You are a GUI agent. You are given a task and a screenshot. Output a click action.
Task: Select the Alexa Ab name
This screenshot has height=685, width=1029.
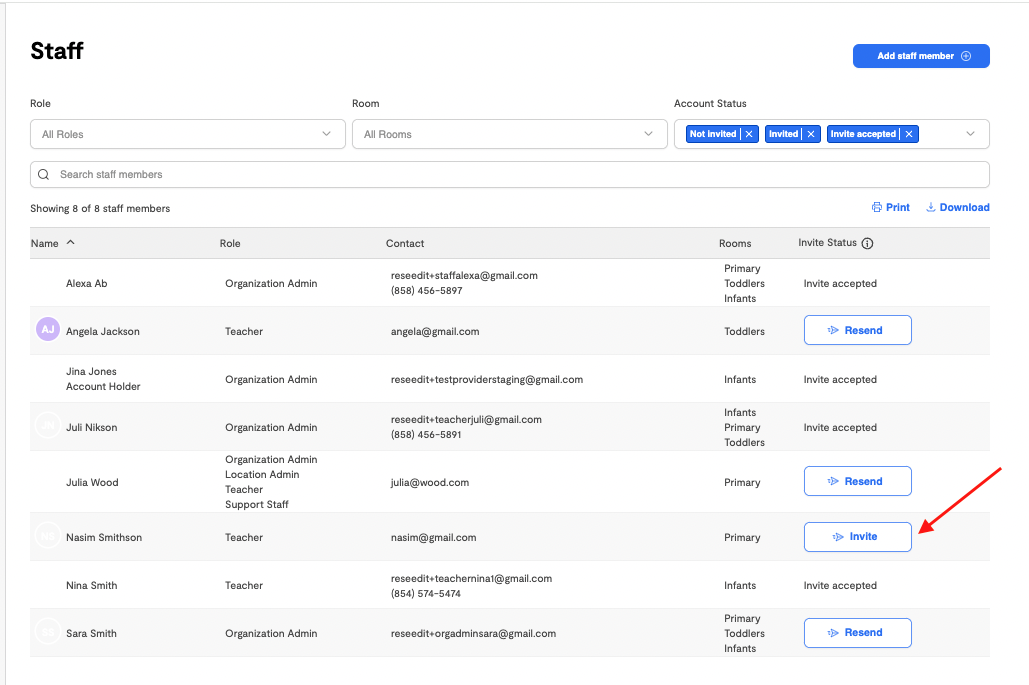87,283
